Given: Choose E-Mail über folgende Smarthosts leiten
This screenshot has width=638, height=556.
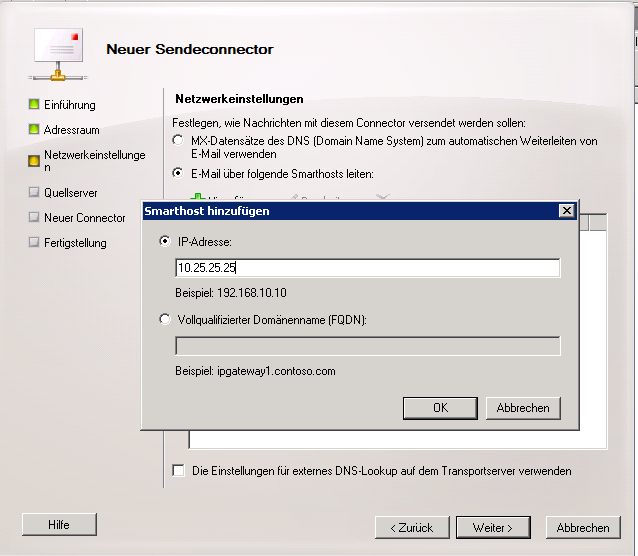Looking at the screenshot, I should [x=178, y=173].
